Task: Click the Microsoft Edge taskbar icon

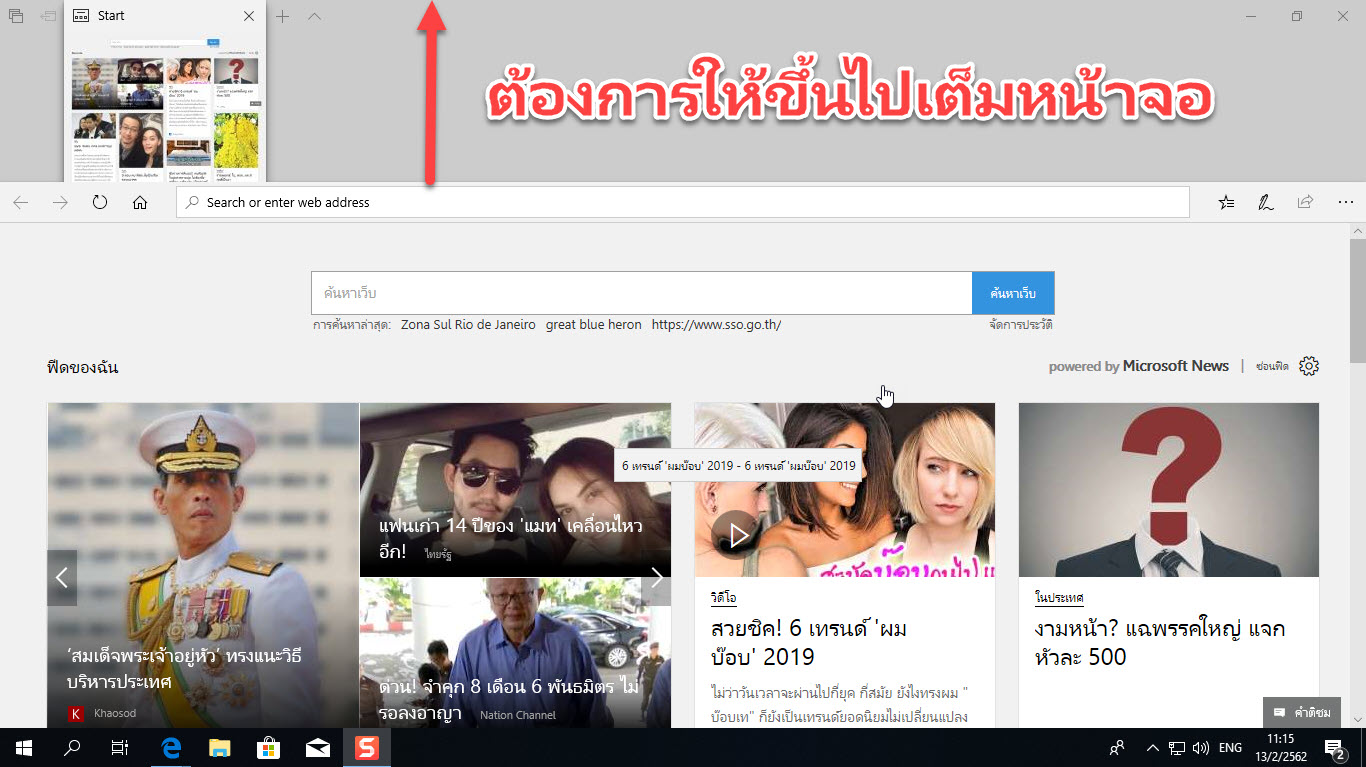Action: (x=171, y=747)
